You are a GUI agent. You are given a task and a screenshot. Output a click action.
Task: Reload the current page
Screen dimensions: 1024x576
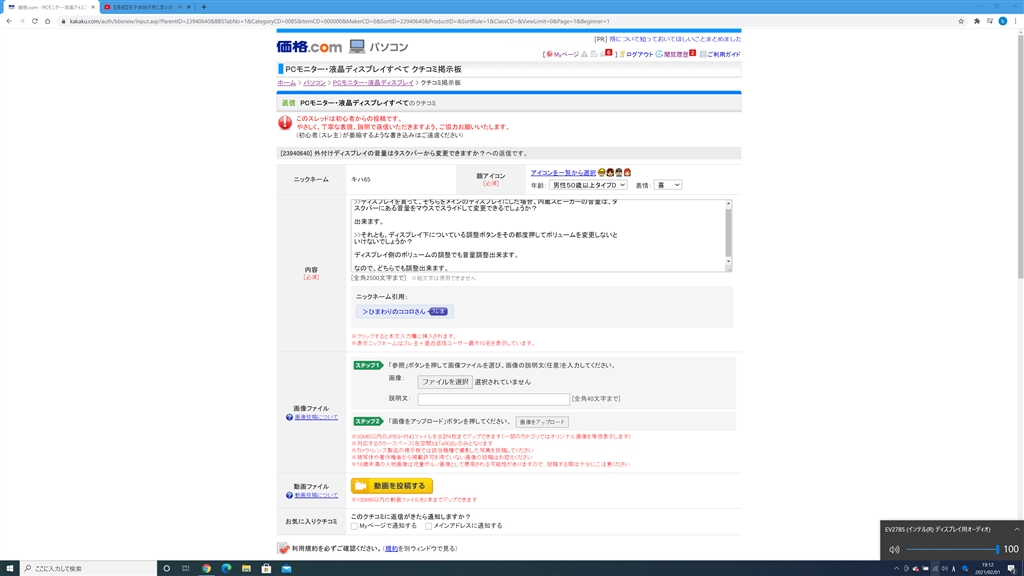coord(35,21)
